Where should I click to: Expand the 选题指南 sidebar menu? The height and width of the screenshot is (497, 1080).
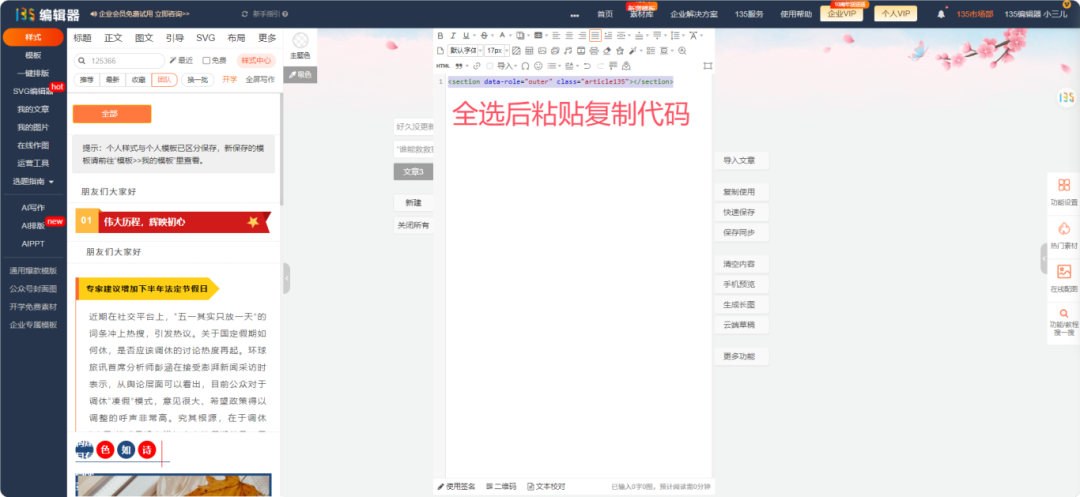(33, 182)
